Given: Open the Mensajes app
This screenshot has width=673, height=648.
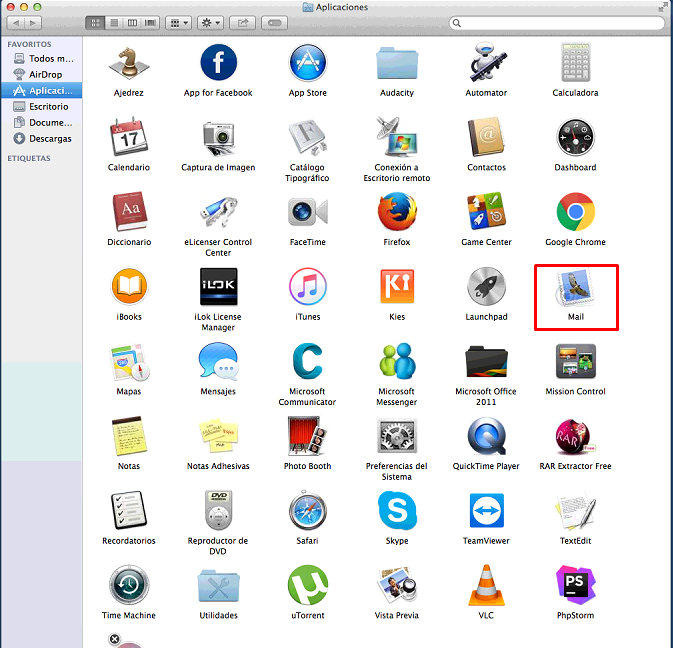Looking at the screenshot, I should pos(218,361).
